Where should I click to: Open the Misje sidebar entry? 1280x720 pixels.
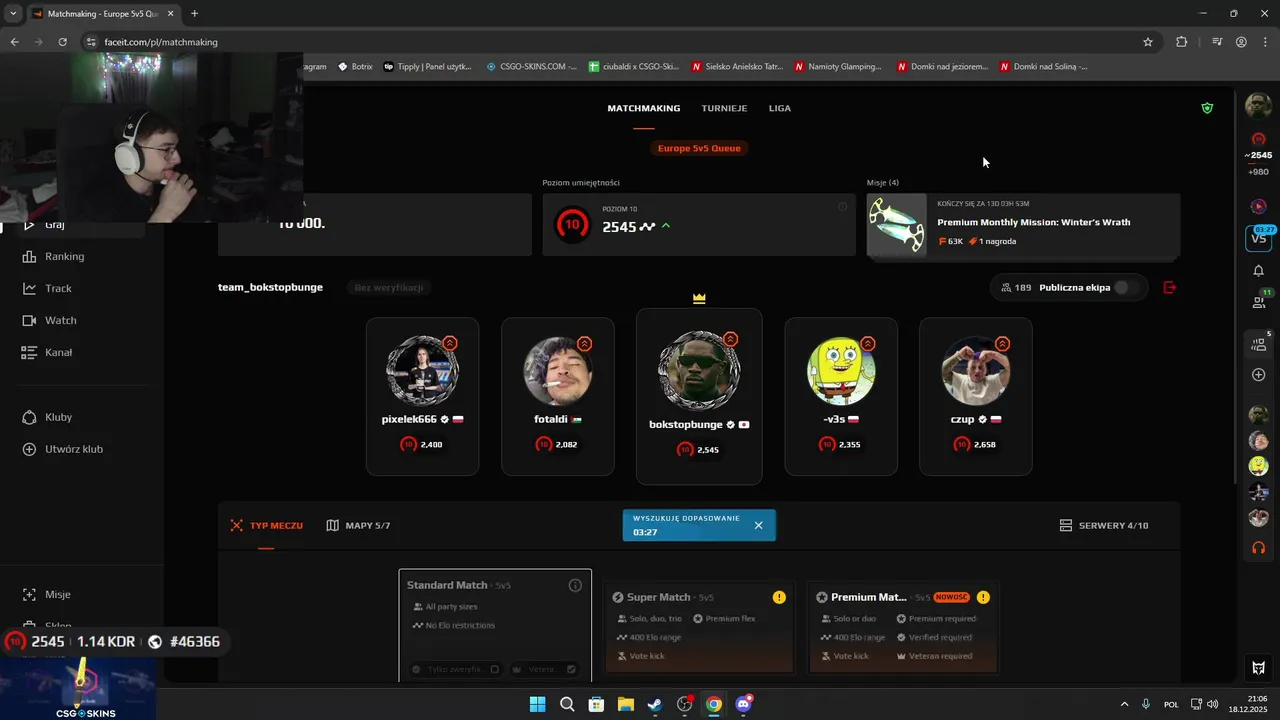[46, 594]
